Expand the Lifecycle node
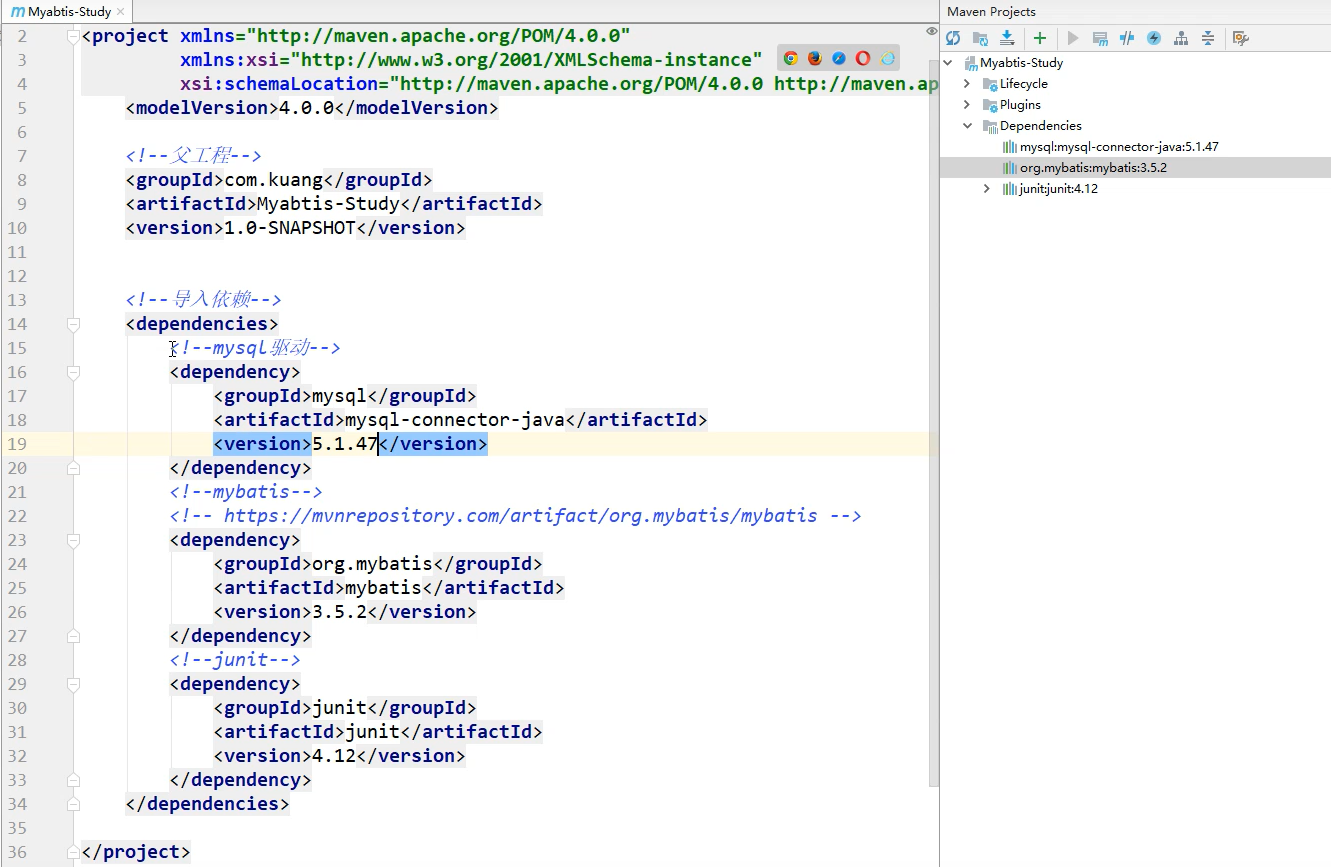 coord(967,84)
